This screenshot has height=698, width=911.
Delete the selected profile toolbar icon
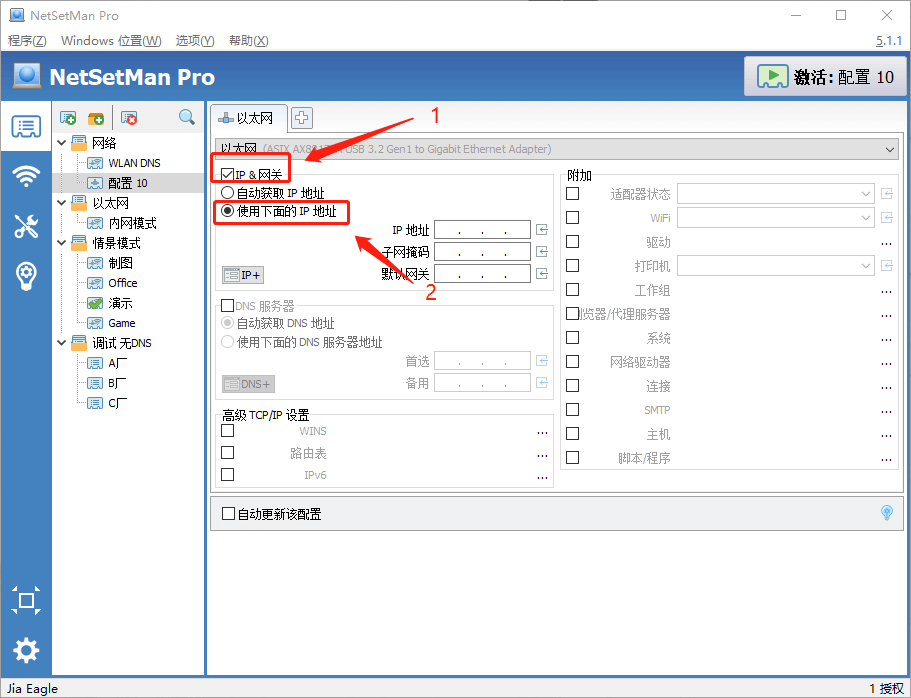point(129,118)
